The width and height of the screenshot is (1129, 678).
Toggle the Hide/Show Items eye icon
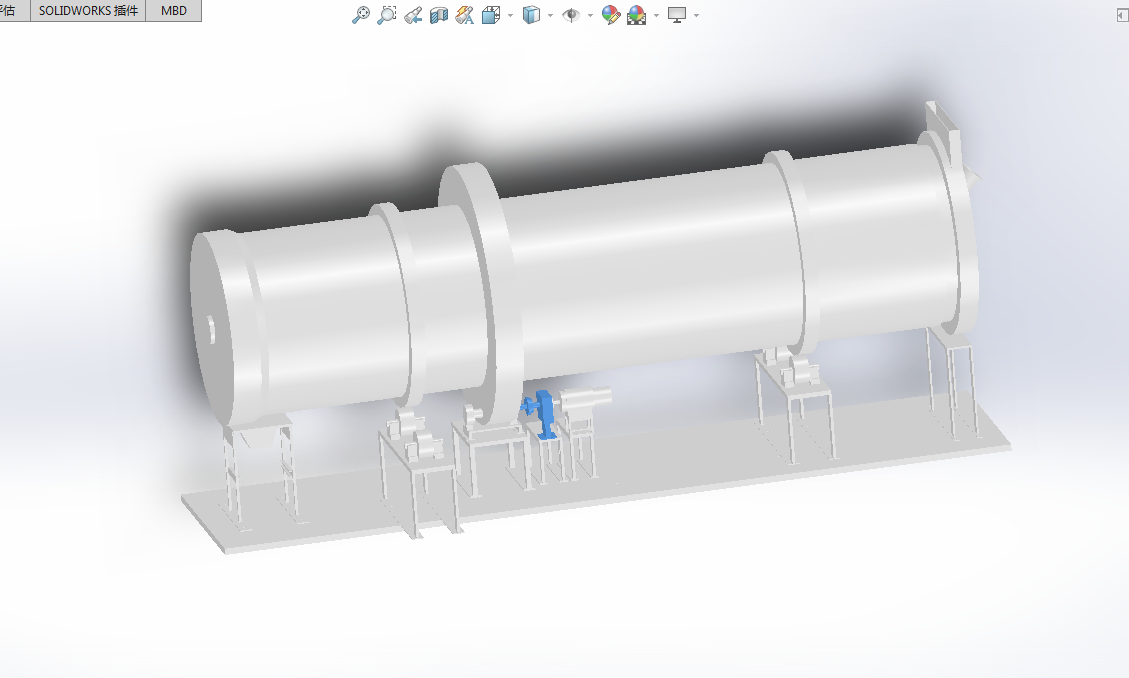pos(571,14)
